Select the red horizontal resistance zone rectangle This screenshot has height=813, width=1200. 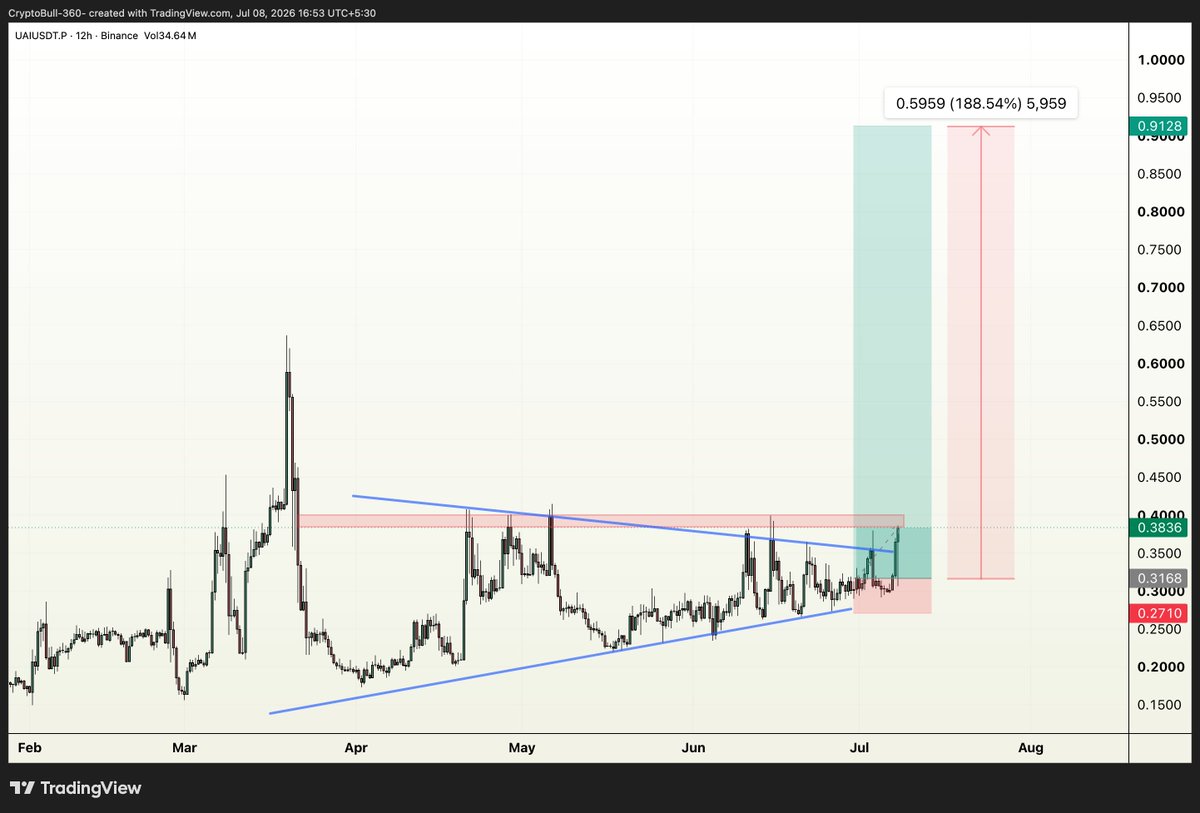(x=601, y=521)
